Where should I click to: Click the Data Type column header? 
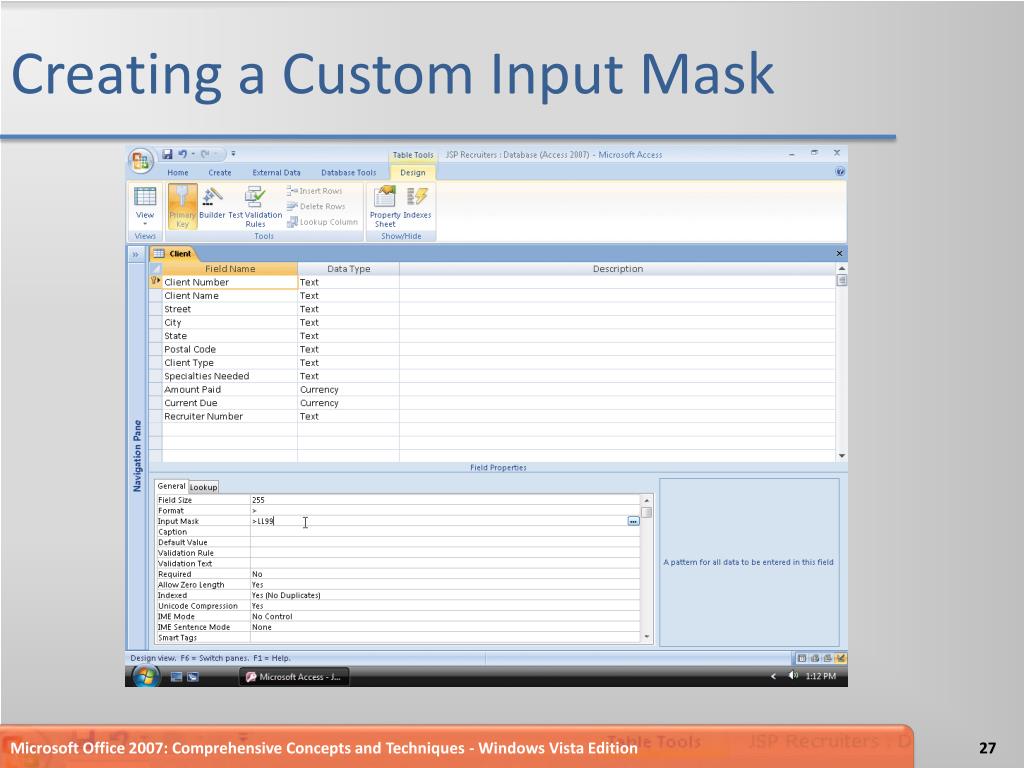tap(348, 268)
